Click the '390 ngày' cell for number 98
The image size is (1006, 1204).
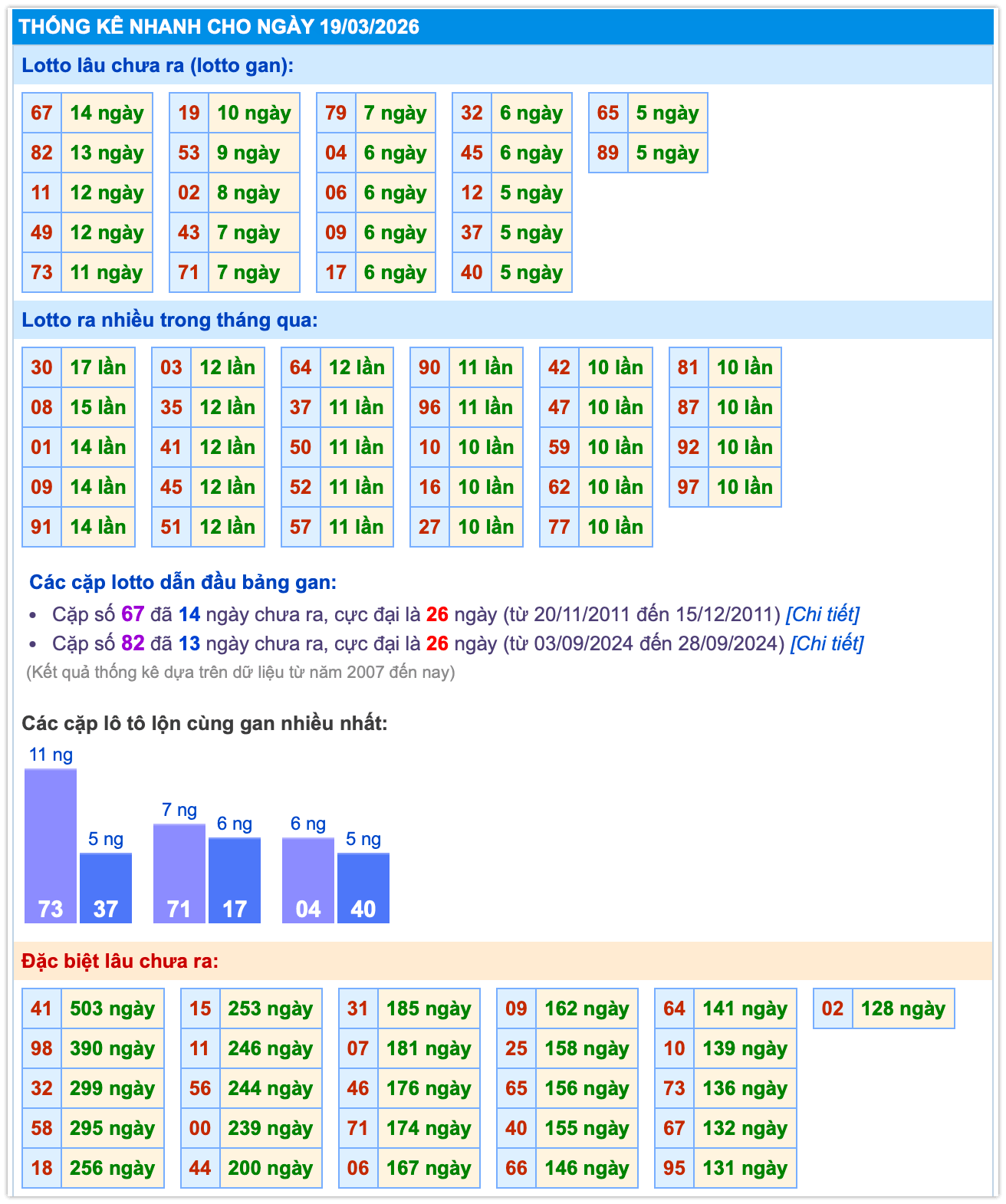[x=112, y=1048]
